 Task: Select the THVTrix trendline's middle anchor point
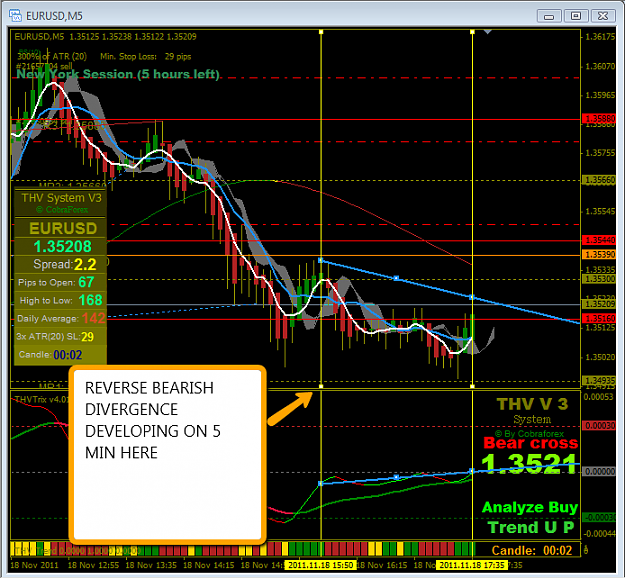[x=396, y=477]
